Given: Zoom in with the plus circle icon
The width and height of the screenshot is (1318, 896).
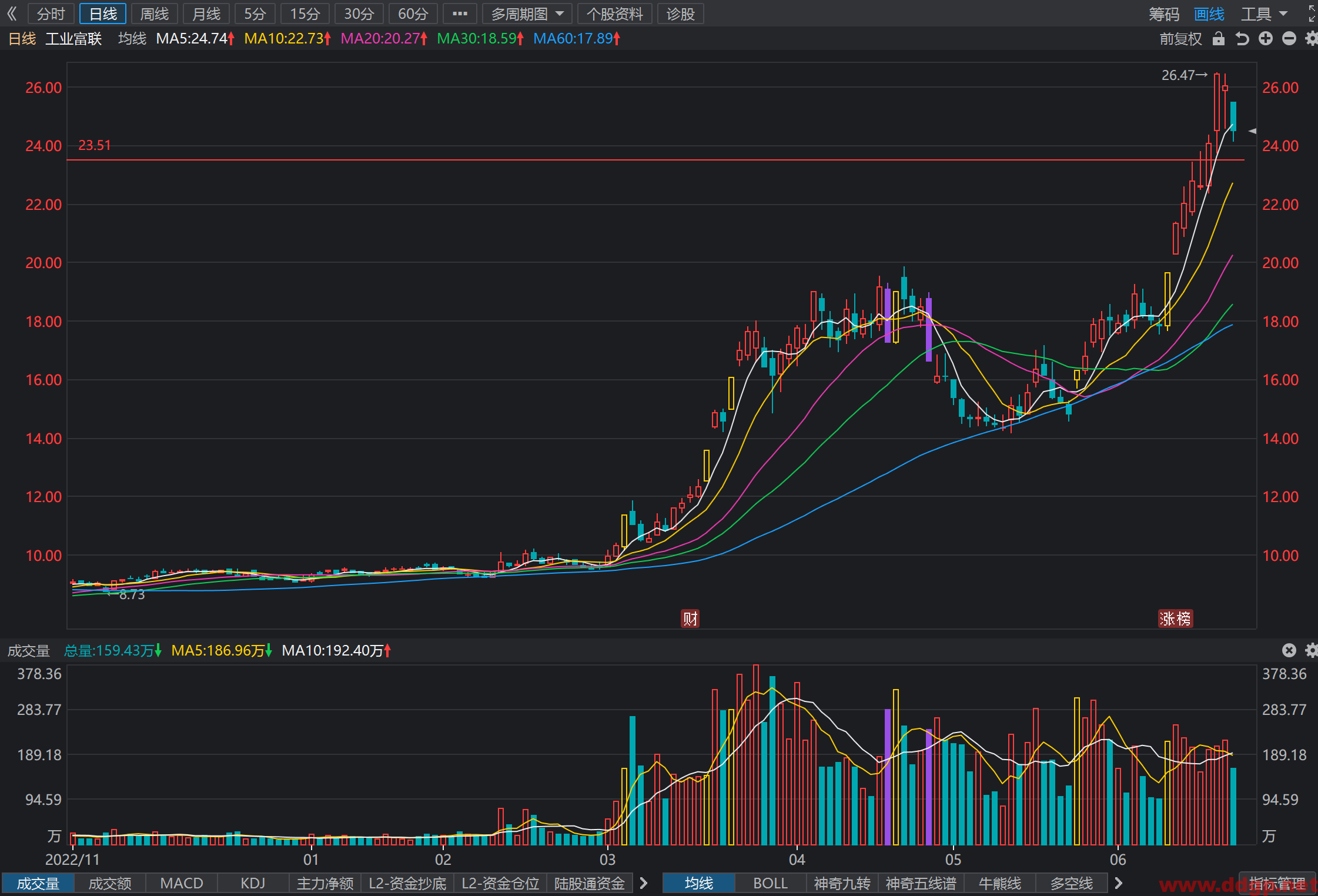Looking at the screenshot, I should [x=1266, y=39].
